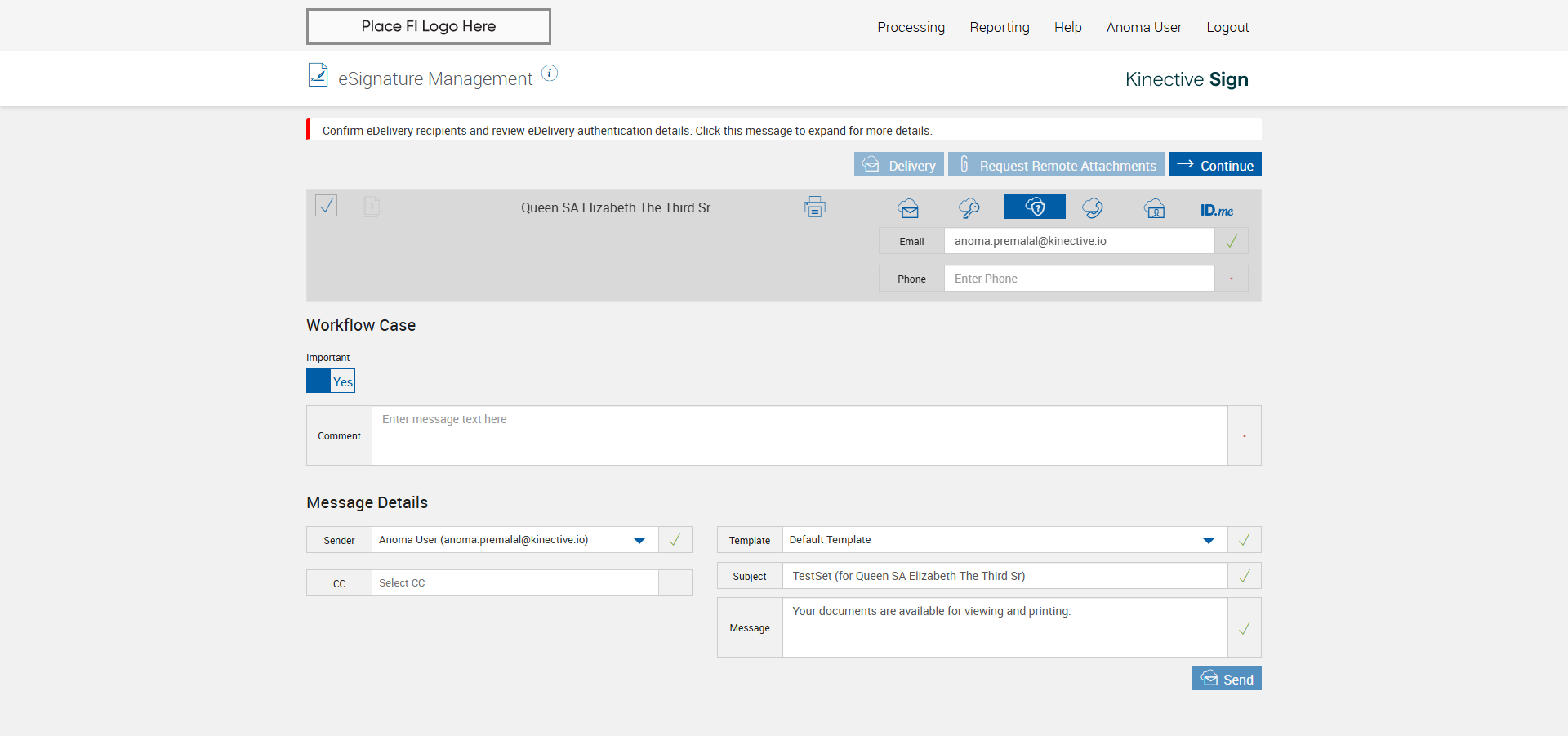Open the eSignature Management info icon
Image resolution: width=1568 pixels, height=736 pixels.
pos(550,74)
